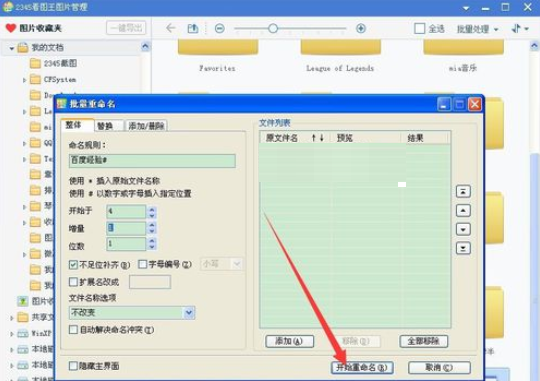540x381 pixels.
Task: Move file to top of list icon
Action: [x=463, y=192]
